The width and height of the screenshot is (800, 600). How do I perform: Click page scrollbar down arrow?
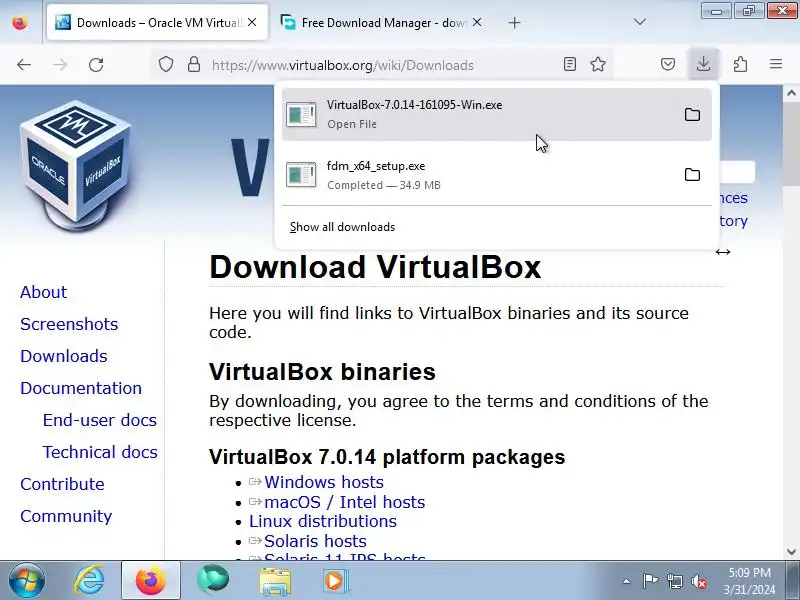[791, 552]
